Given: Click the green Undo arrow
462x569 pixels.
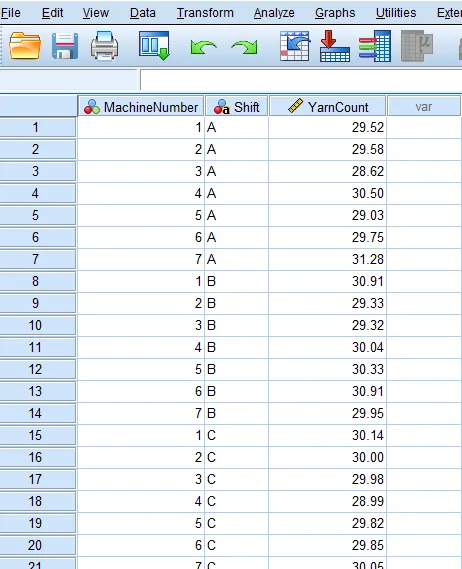Looking at the screenshot, I should (x=203, y=47).
